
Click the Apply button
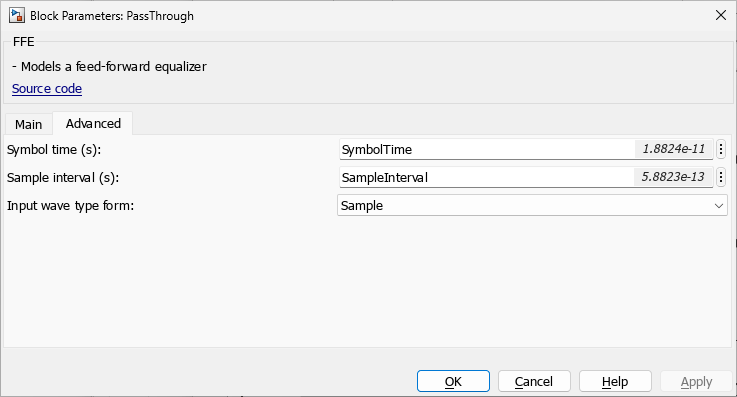696,381
